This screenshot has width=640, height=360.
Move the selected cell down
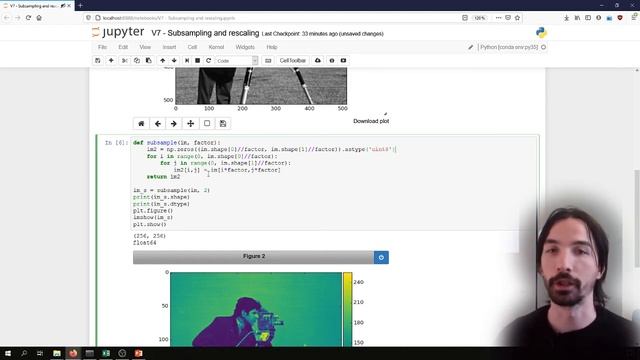click(x=174, y=60)
